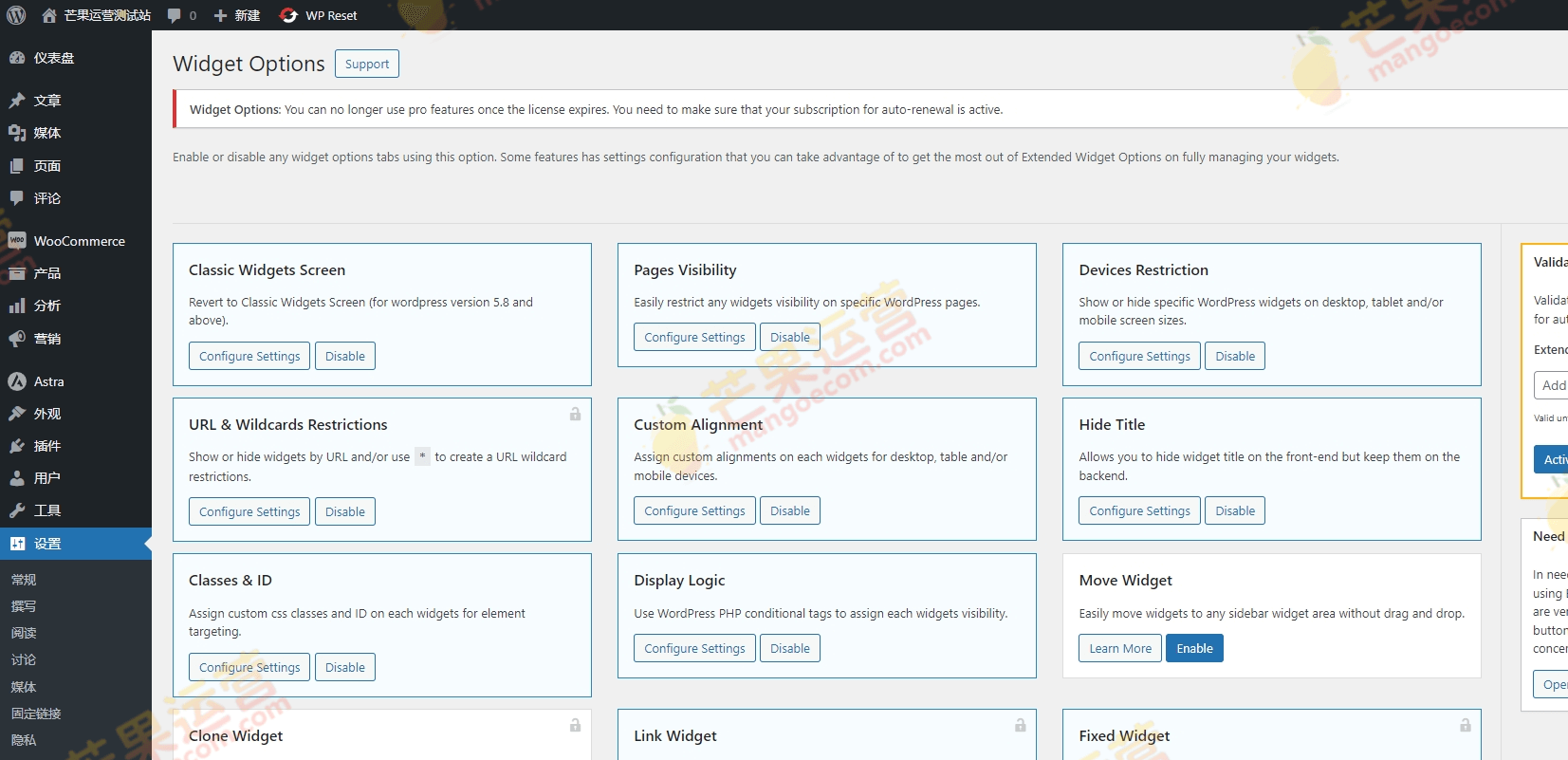Click the lock icon on Fixed Widget card
Image resolution: width=1568 pixels, height=760 pixels.
[1465, 726]
